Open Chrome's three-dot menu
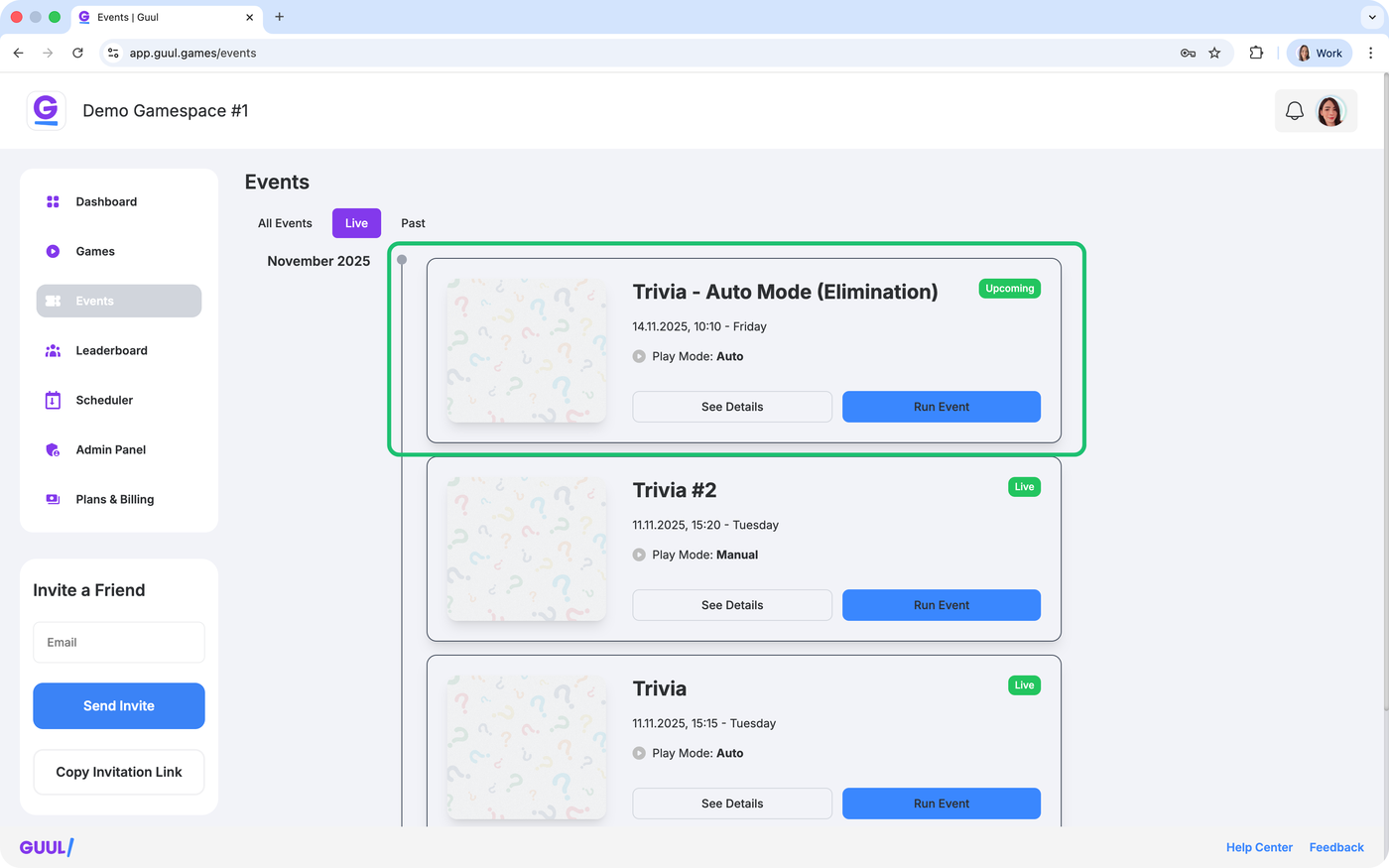Viewport: 1389px width, 868px height. [x=1370, y=54]
